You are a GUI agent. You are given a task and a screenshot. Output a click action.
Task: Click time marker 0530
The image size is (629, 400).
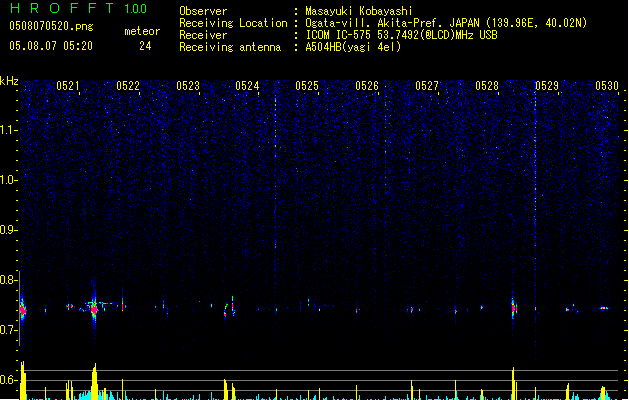click(607, 85)
